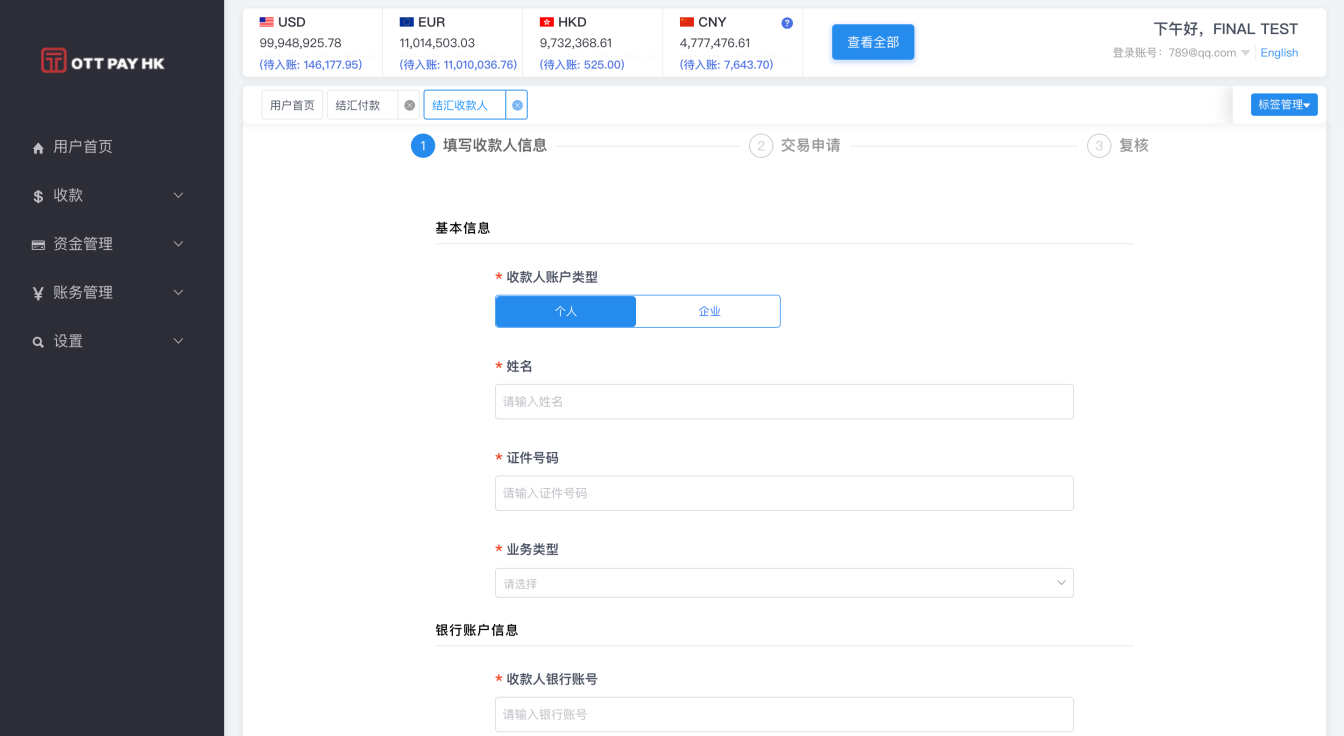This screenshot has height=736, width=1344.
Task: Click CNY balance 4,777,476.61
Action: pos(715,43)
